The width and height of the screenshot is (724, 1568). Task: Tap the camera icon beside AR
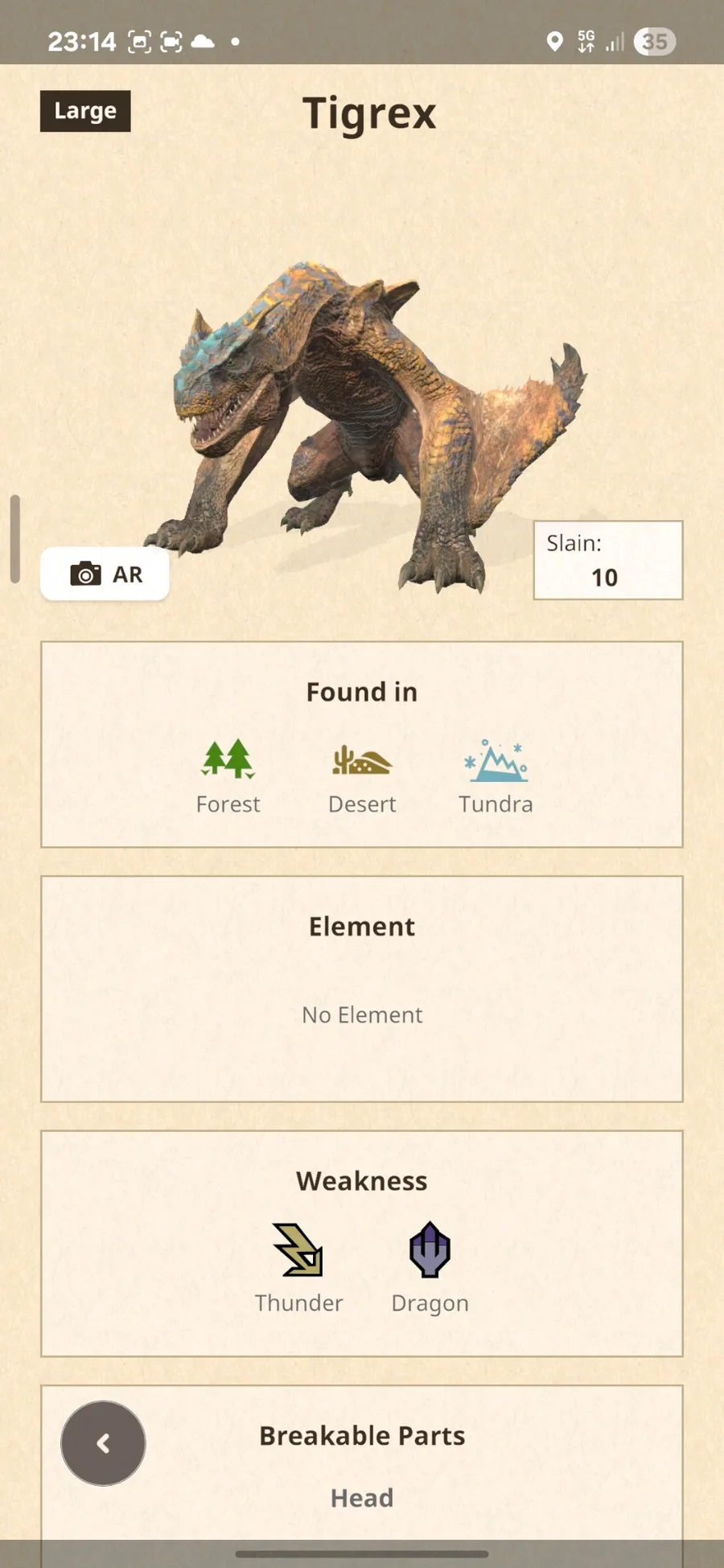[85, 574]
